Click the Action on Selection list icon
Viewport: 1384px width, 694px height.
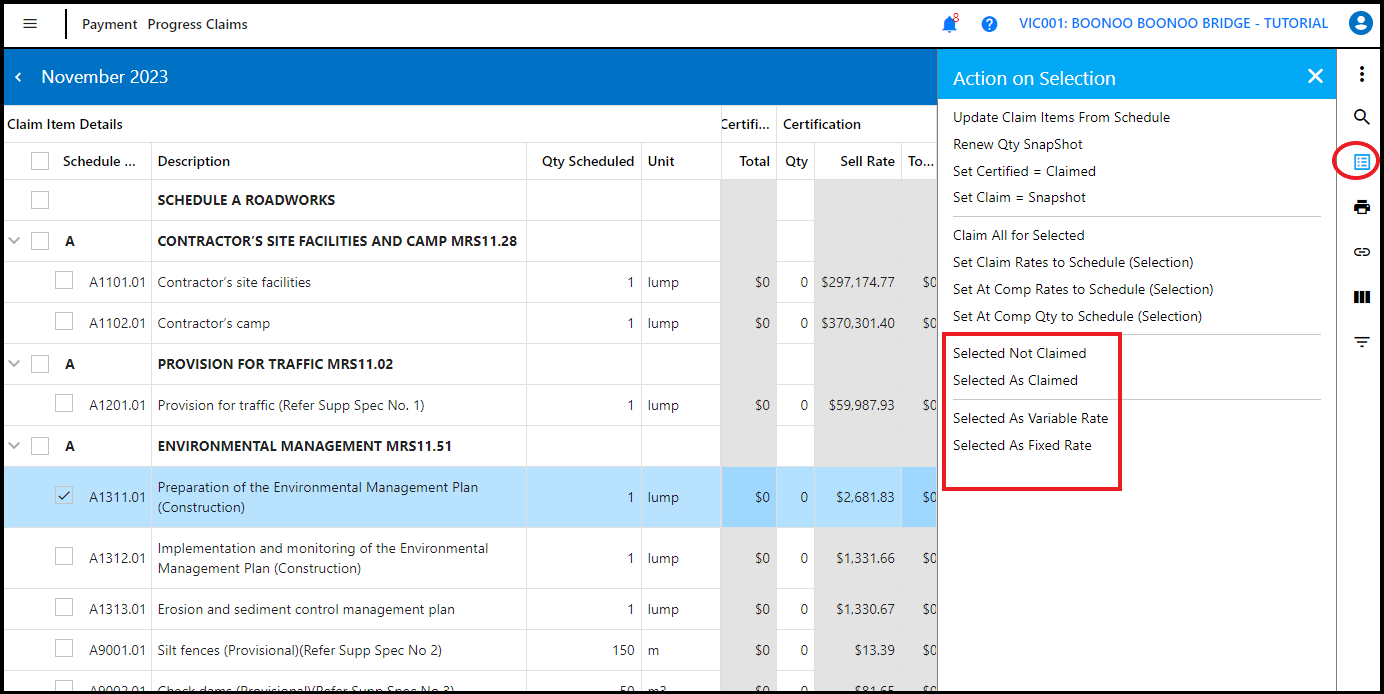point(1361,161)
